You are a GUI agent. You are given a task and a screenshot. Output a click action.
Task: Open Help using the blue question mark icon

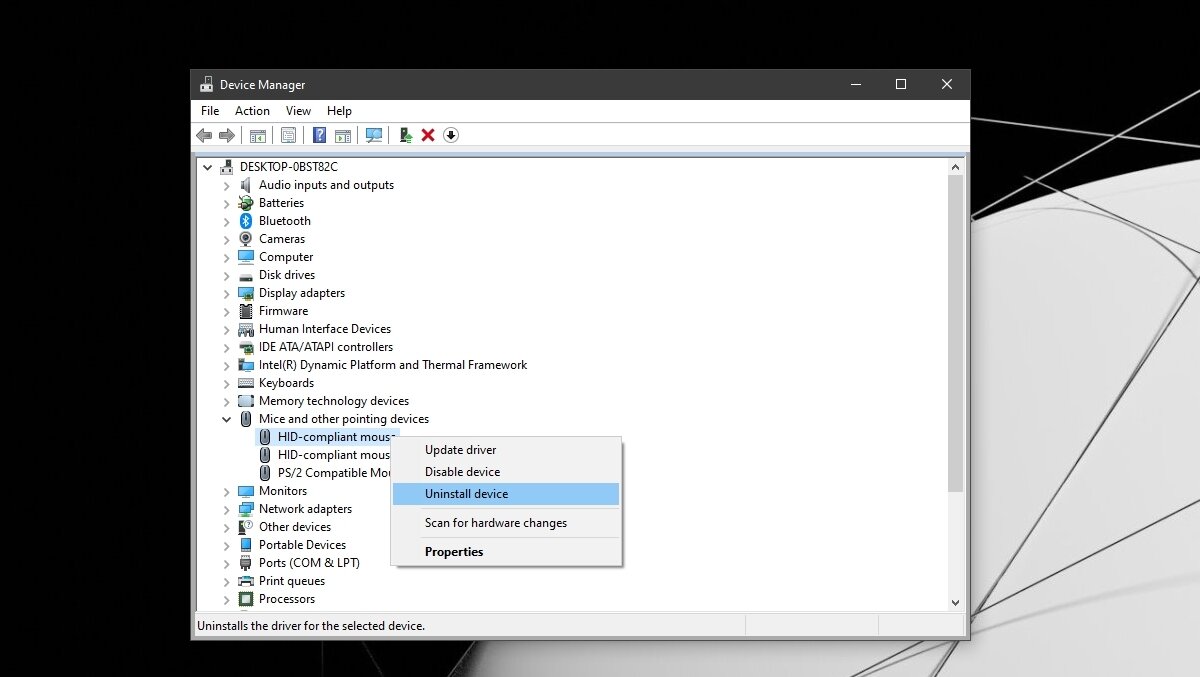(319, 135)
